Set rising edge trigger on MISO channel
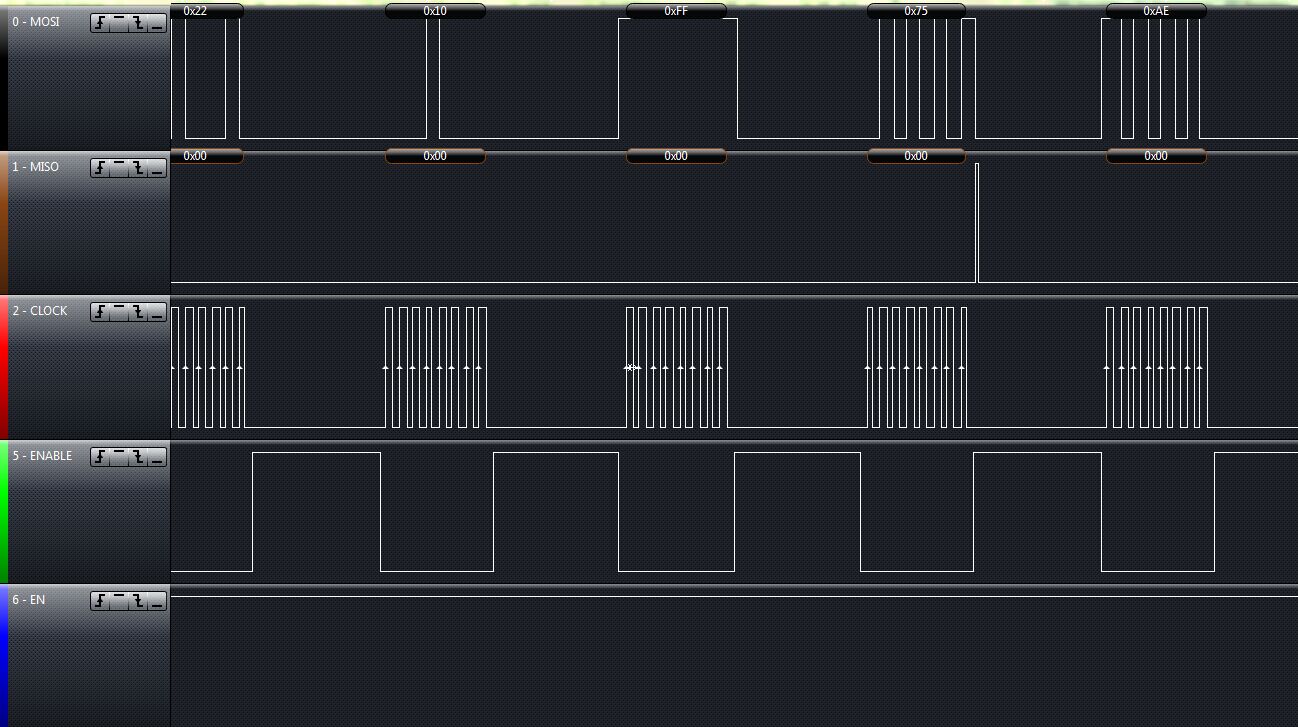Image resolution: width=1298 pixels, height=727 pixels. click(x=100, y=168)
